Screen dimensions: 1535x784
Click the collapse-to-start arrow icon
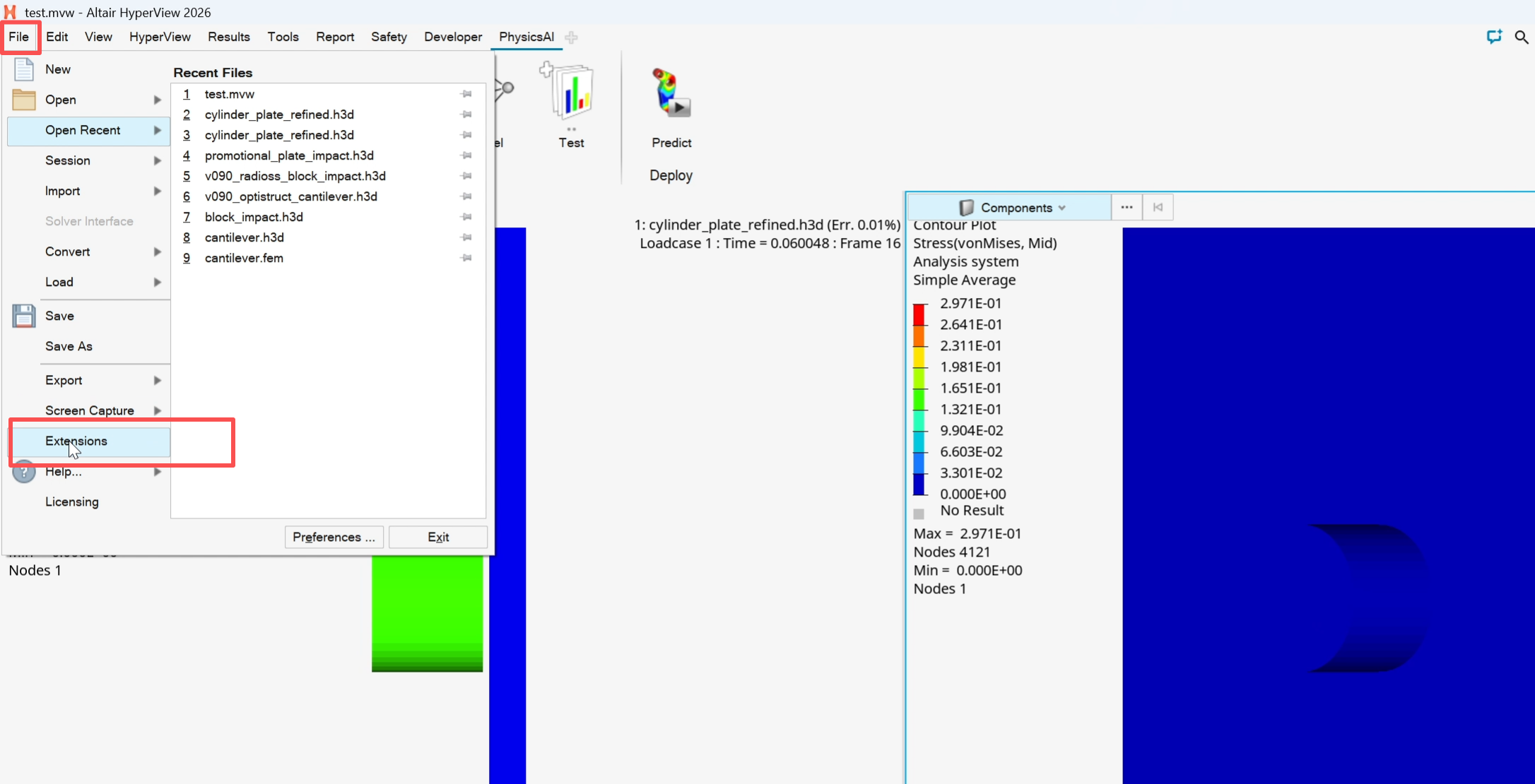point(1158,208)
